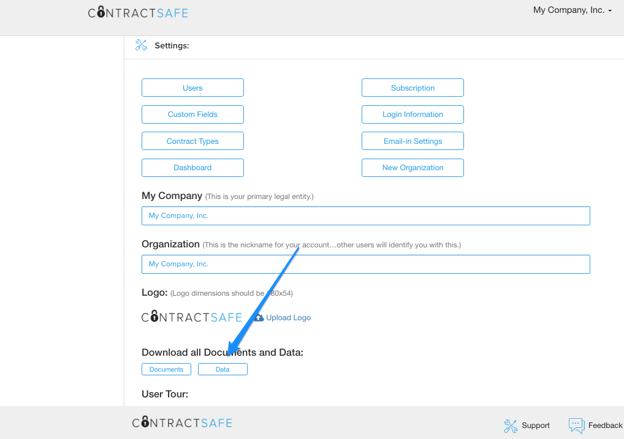This screenshot has height=439, width=624.
Task: Open Login Information settings
Action: click(x=412, y=114)
